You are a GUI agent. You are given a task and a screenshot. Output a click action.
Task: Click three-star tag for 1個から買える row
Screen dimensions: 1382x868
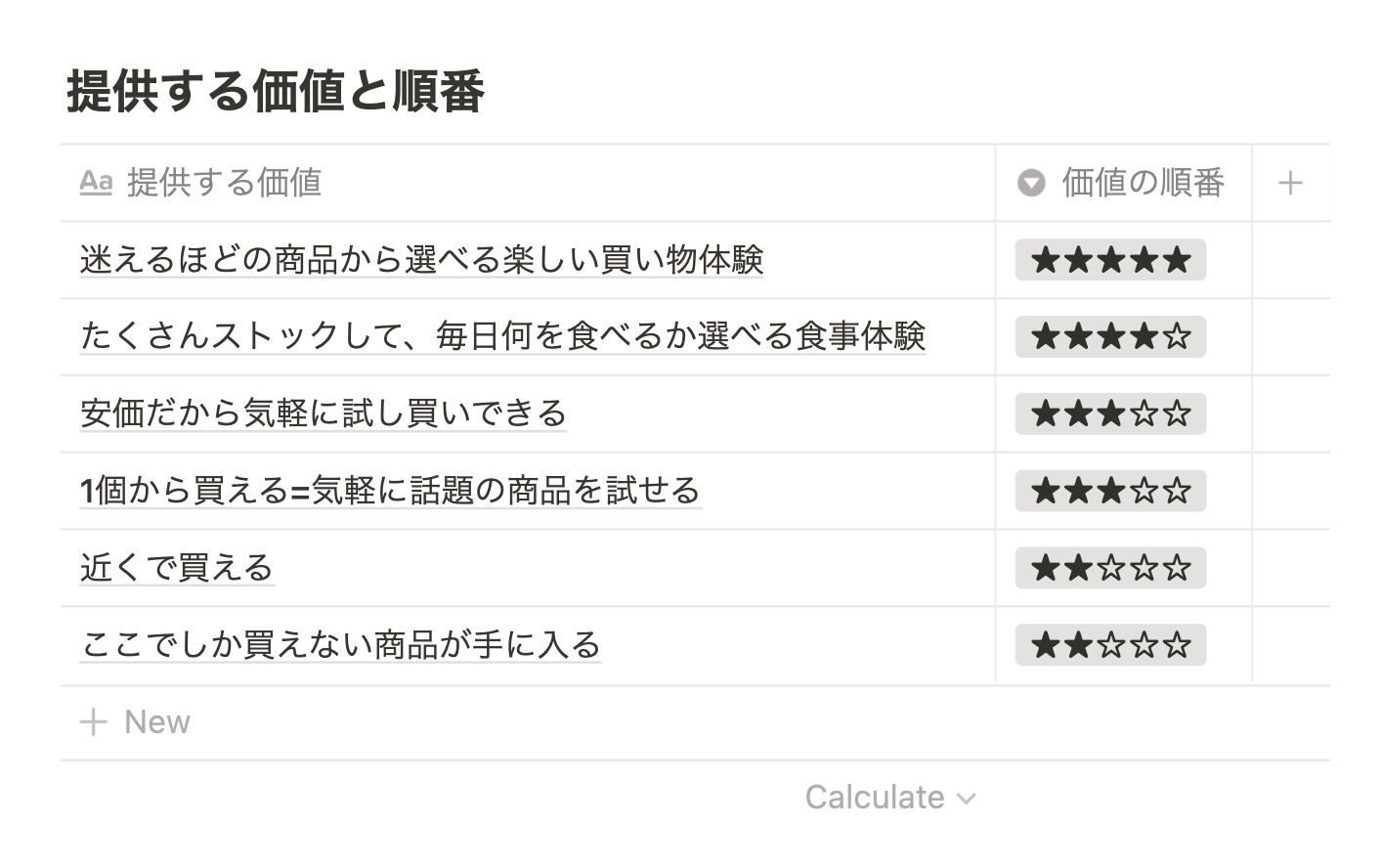point(1110,491)
